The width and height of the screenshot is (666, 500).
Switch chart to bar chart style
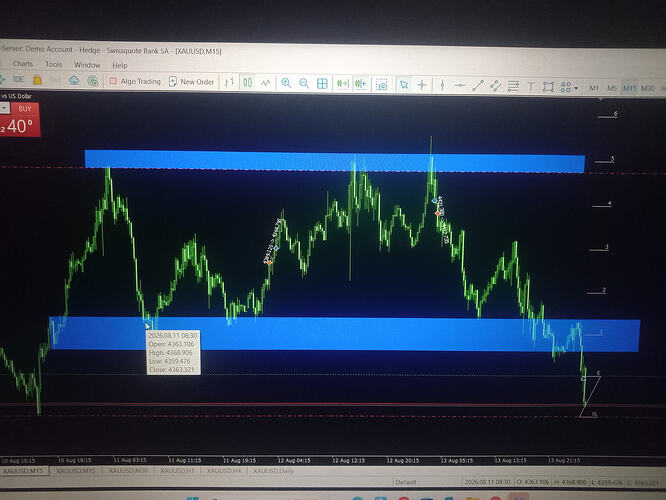click(229, 82)
